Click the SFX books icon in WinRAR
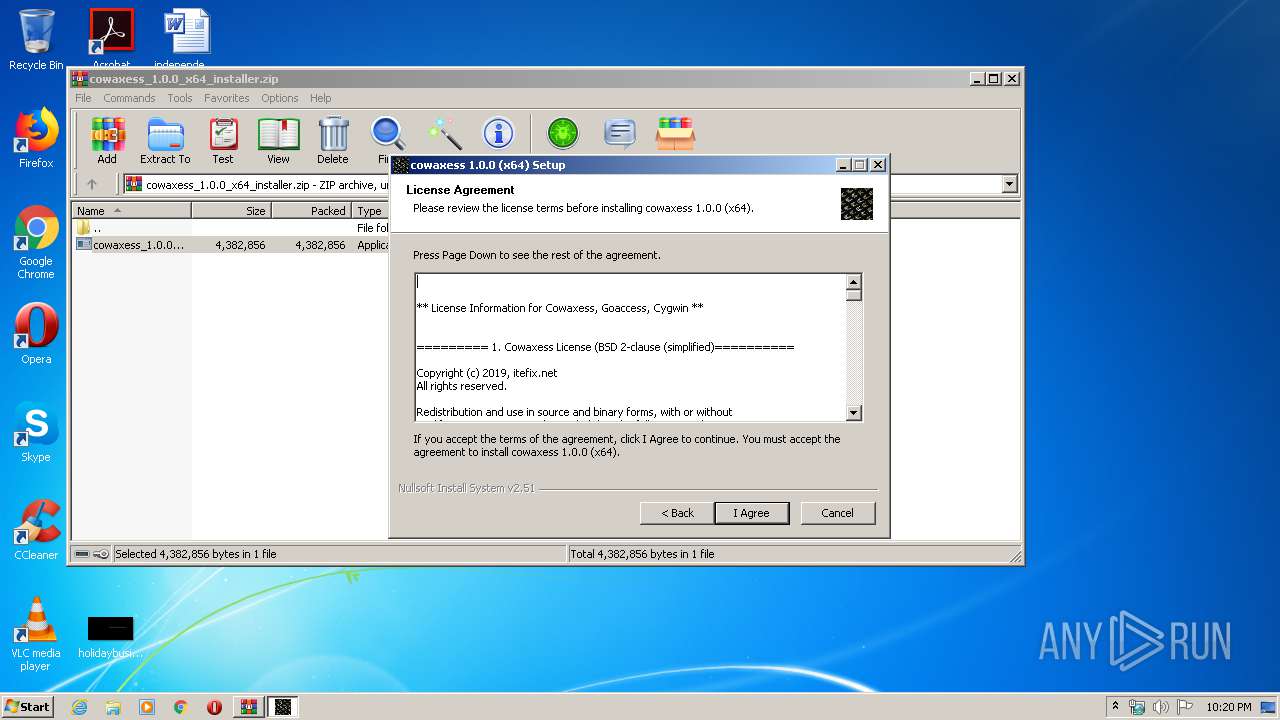The height and width of the screenshot is (720, 1280). click(675, 133)
